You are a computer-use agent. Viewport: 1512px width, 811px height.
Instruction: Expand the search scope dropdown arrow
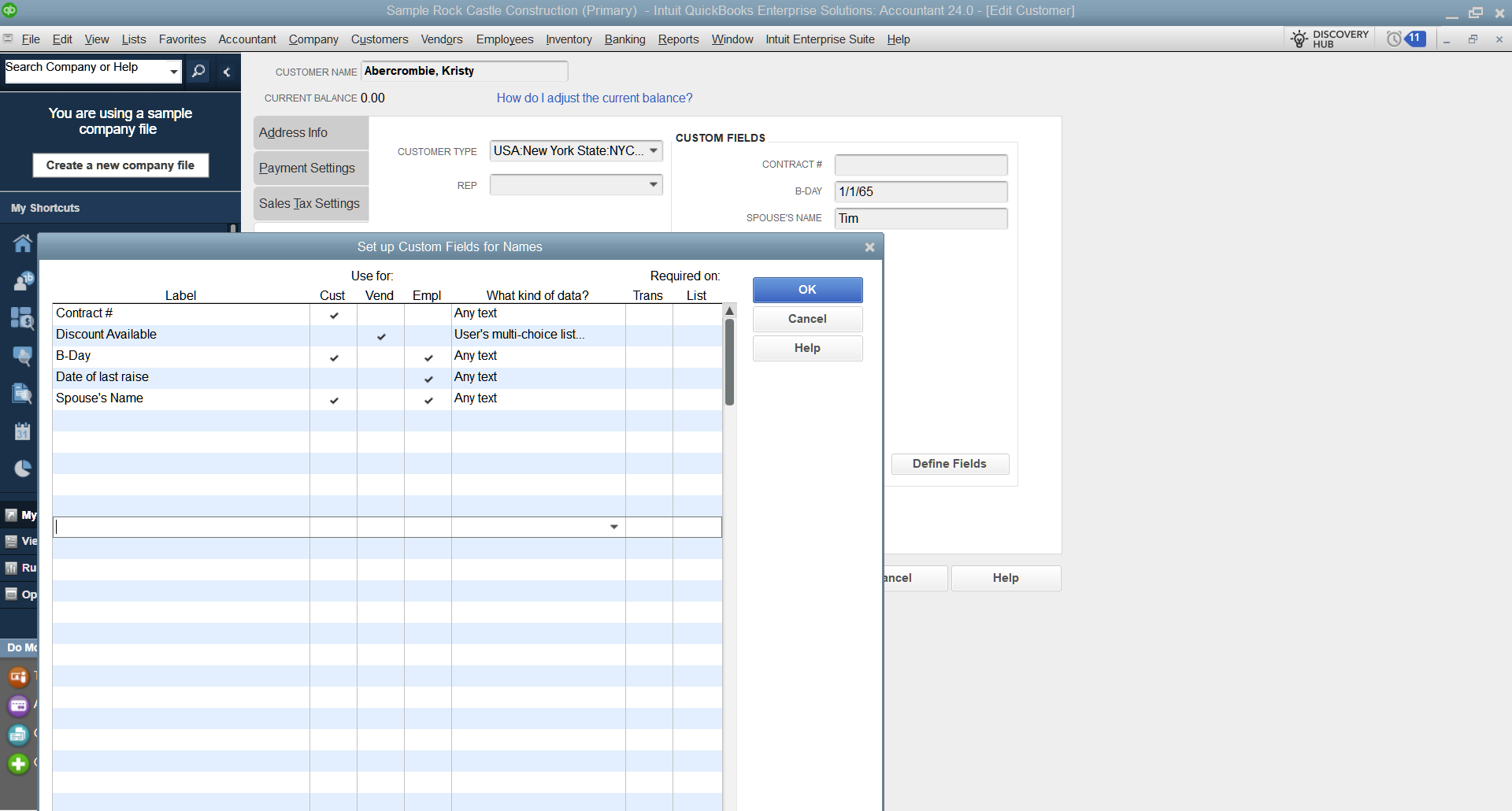(174, 72)
